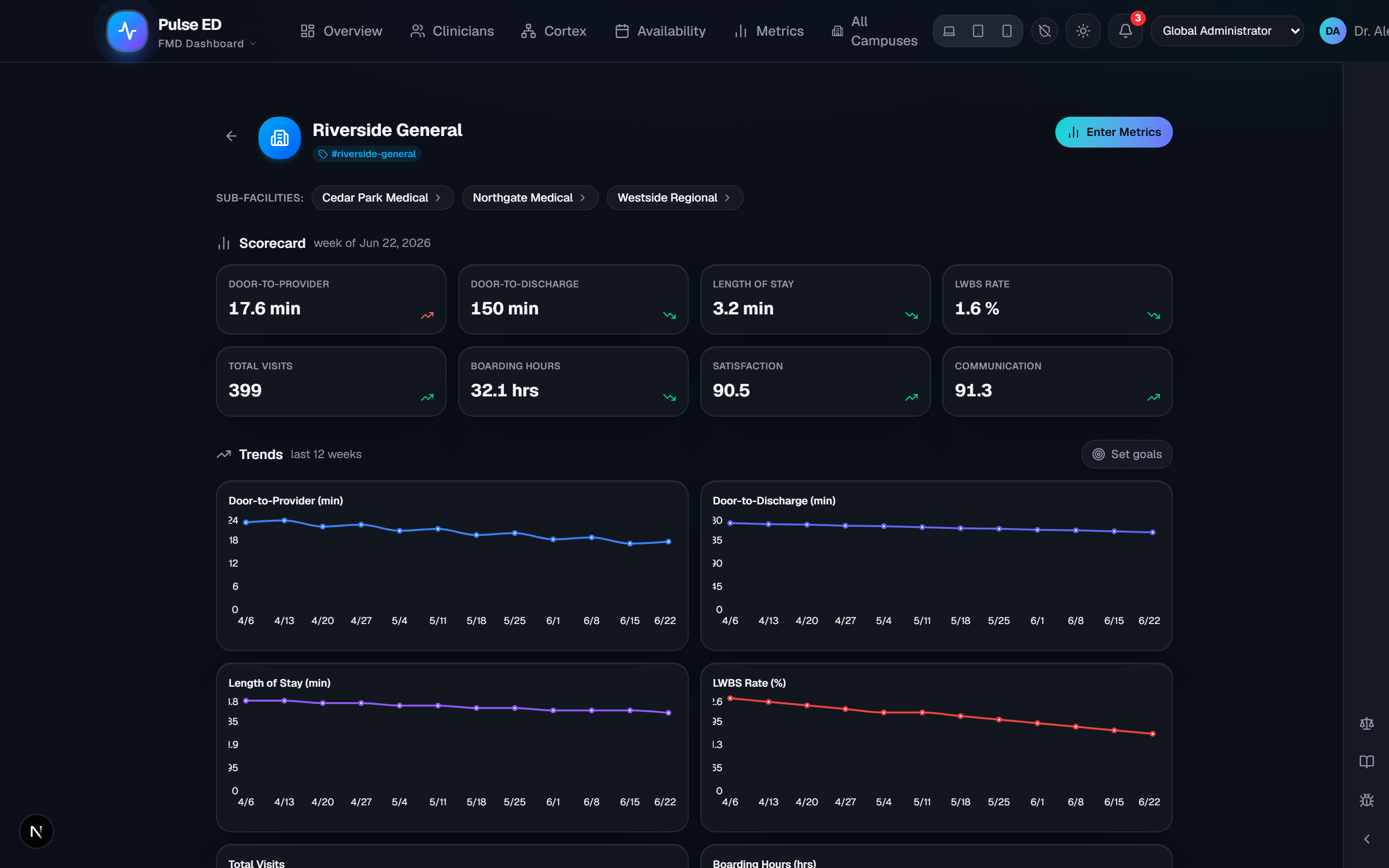
Task: Click 6/22 data point on Door-to-Provider chart
Action: click(668, 542)
